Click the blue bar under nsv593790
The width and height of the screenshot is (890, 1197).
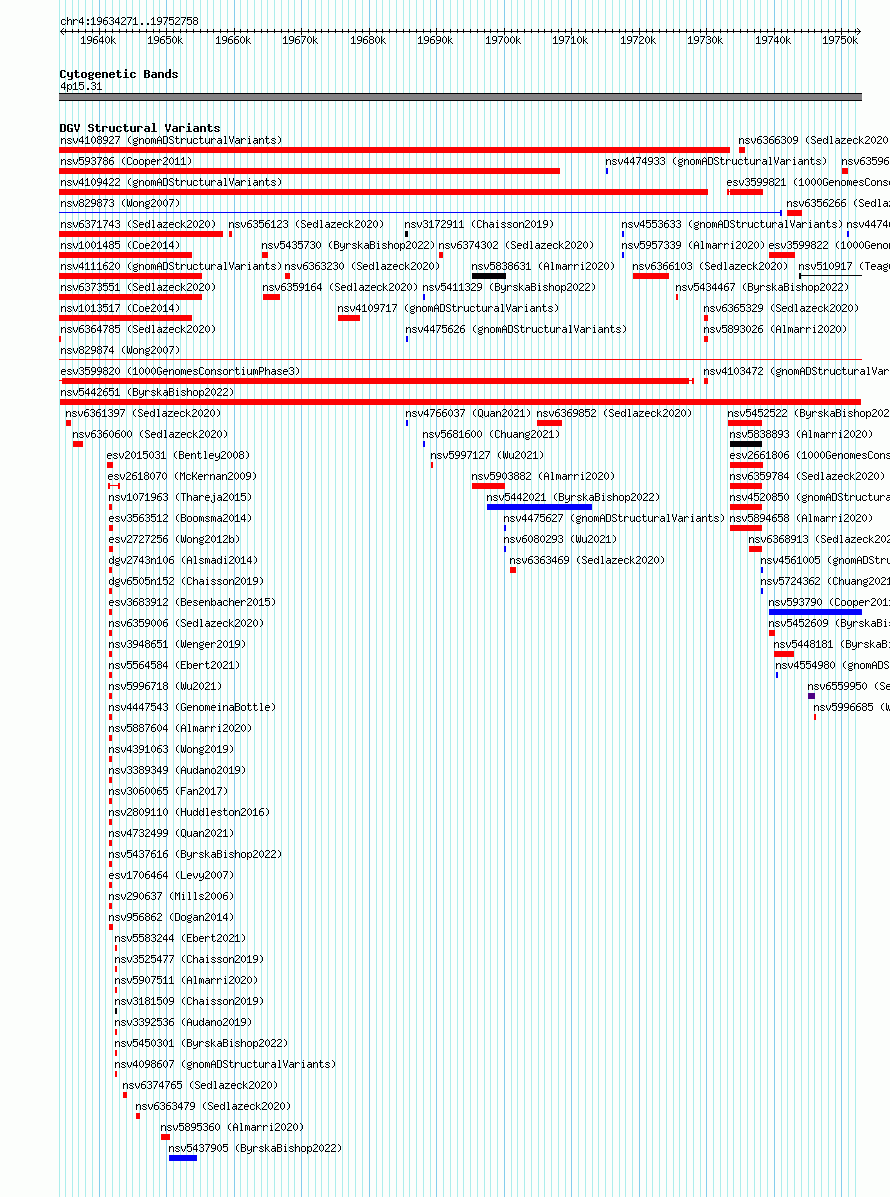815,612
